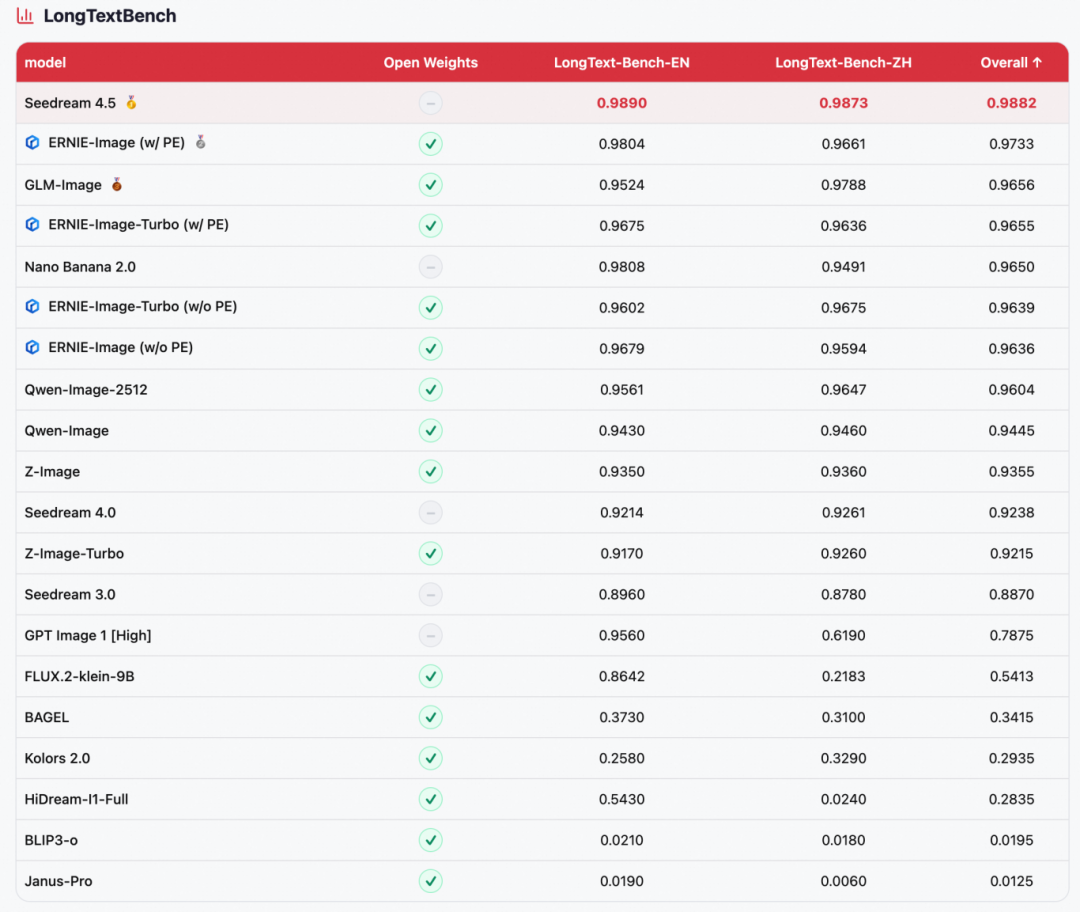Click the blue logo beside ERNIE-Image-Turbo (w/o PE)
This screenshot has width=1080, height=912.
tap(32, 307)
